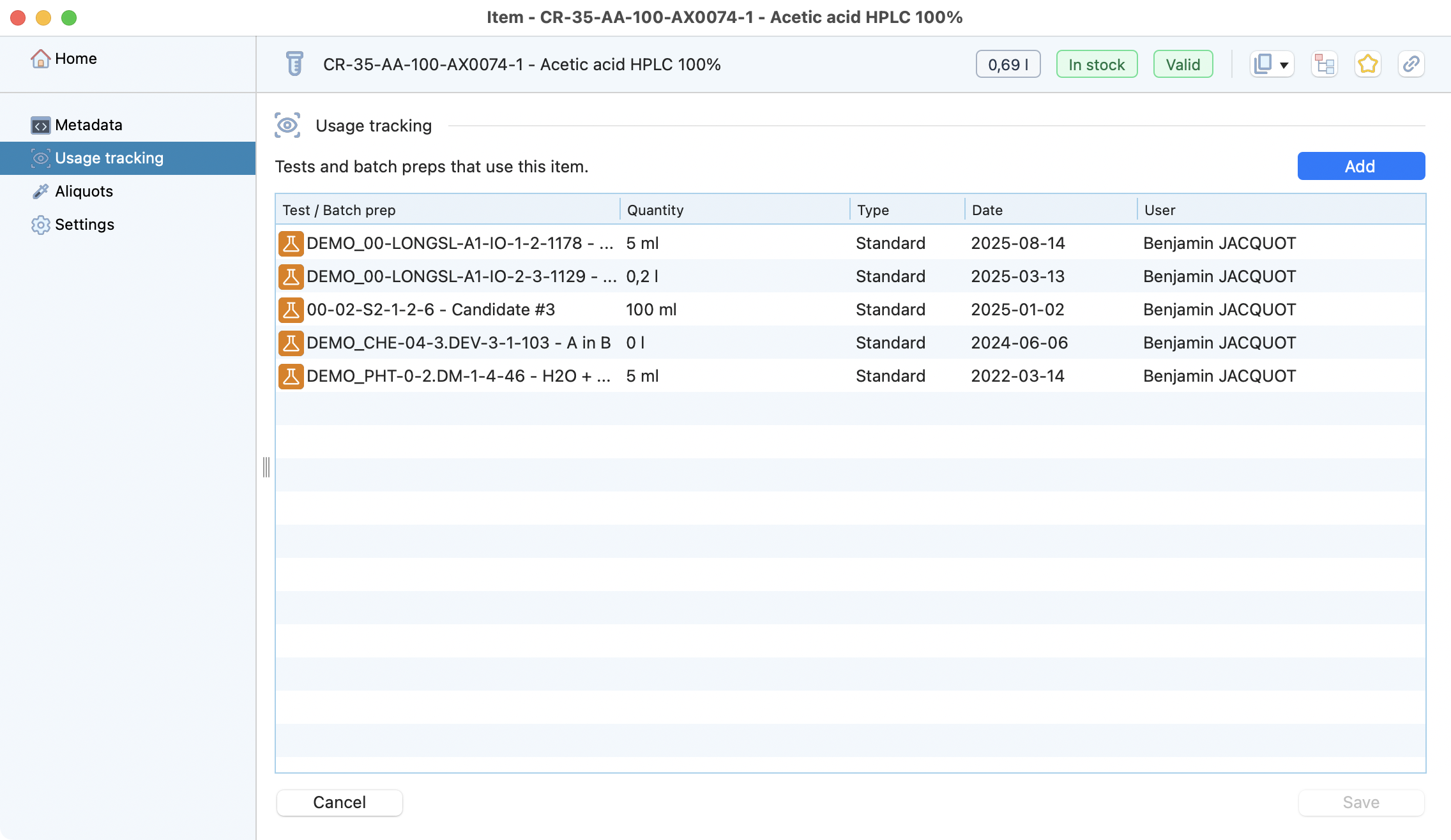
Task: Click flask icon of DEMO_PHT-0-2.DM-1-4-46 row
Action: (x=291, y=376)
